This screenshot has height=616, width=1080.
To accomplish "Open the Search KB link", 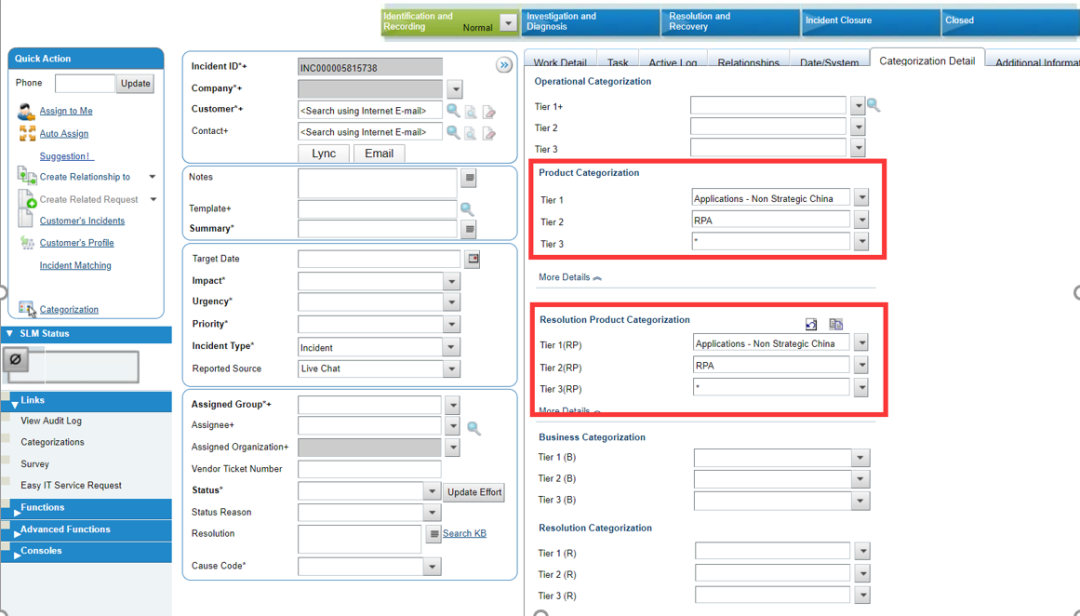I will [x=464, y=534].
